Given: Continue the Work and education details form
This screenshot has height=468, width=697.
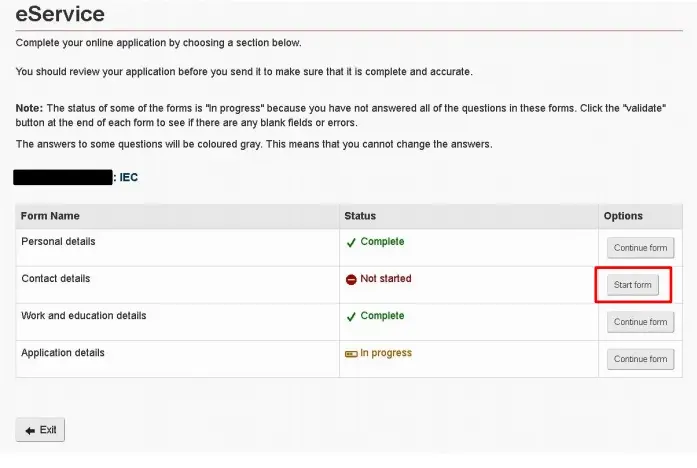Looking at the screenshot, I should (641, 322).
